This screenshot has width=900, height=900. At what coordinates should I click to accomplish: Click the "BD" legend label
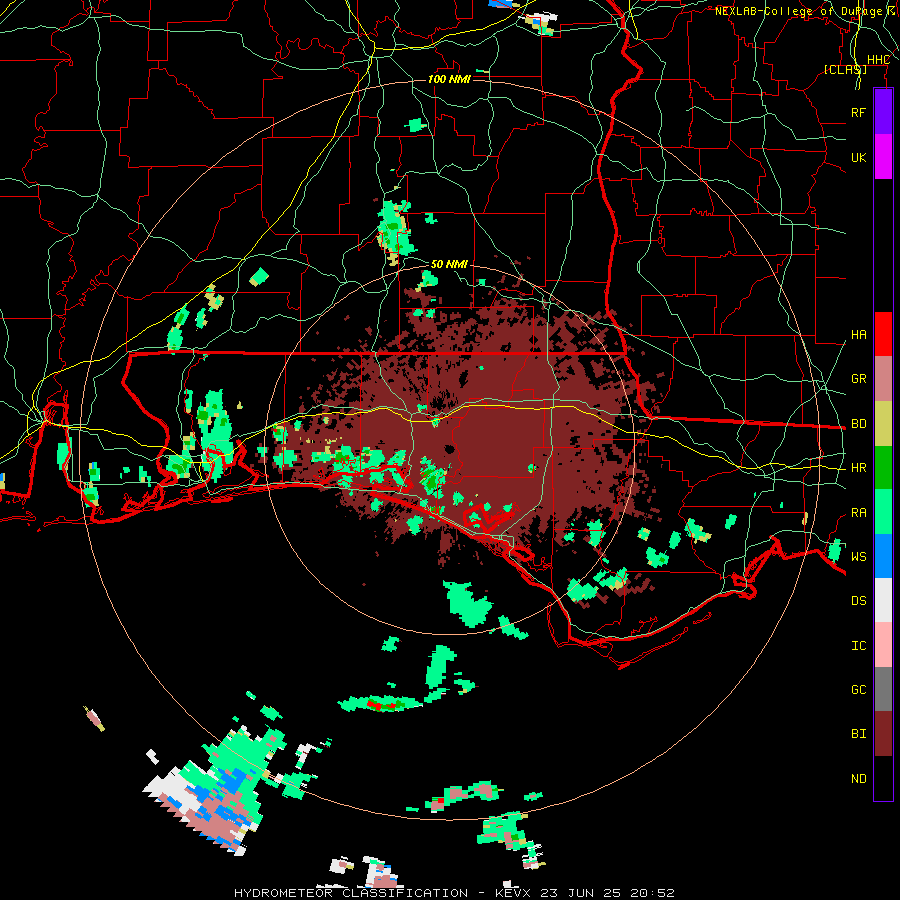tap(858, 424)
